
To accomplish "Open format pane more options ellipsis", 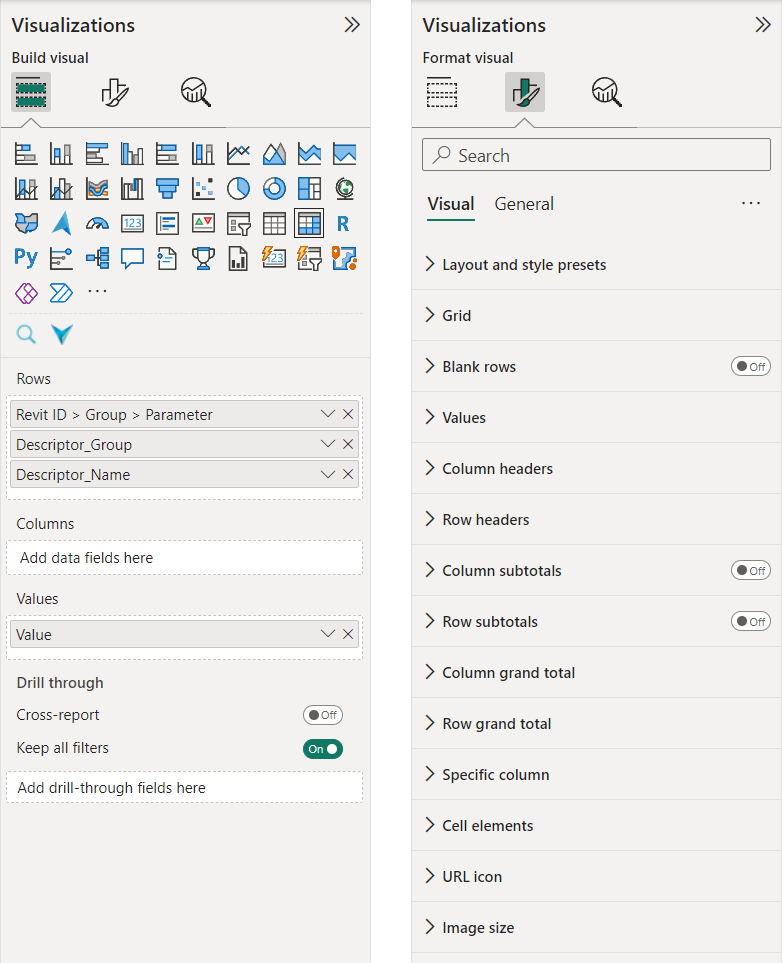I will pyautogui.click(x=751, y=203).
